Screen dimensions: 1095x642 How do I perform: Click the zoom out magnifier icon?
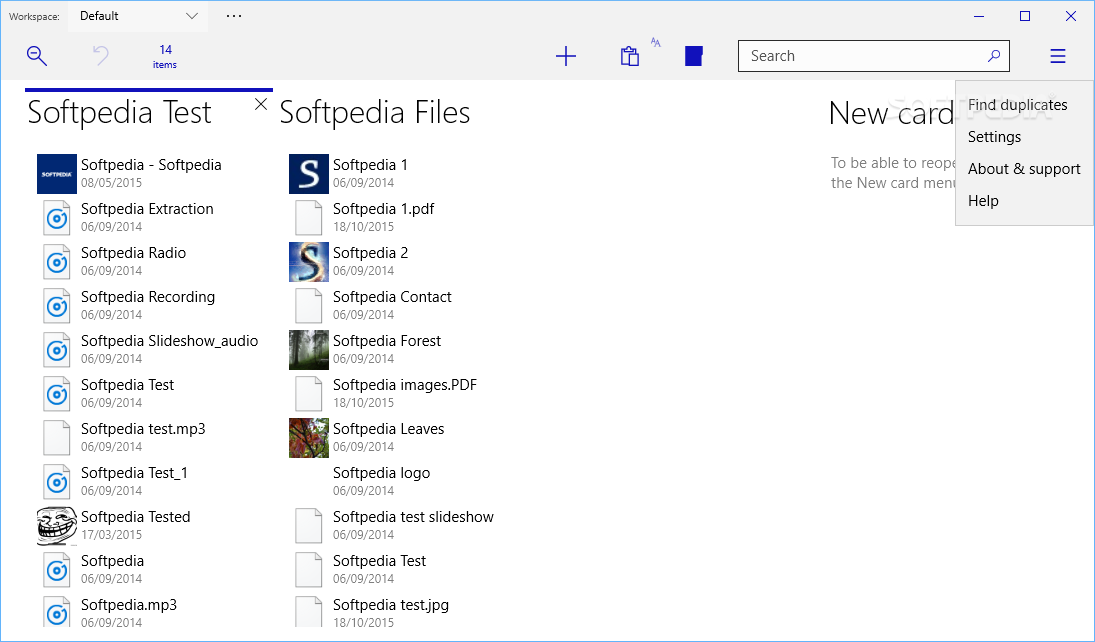37,56
